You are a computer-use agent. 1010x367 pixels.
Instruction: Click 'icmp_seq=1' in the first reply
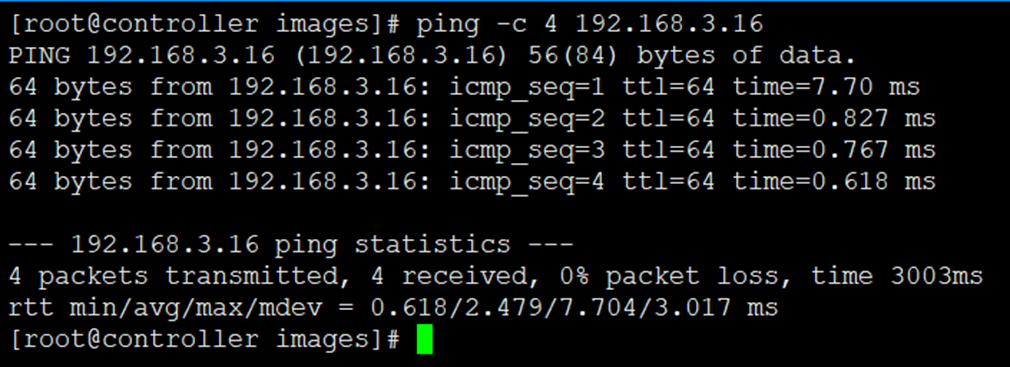[x=526, y=88]
